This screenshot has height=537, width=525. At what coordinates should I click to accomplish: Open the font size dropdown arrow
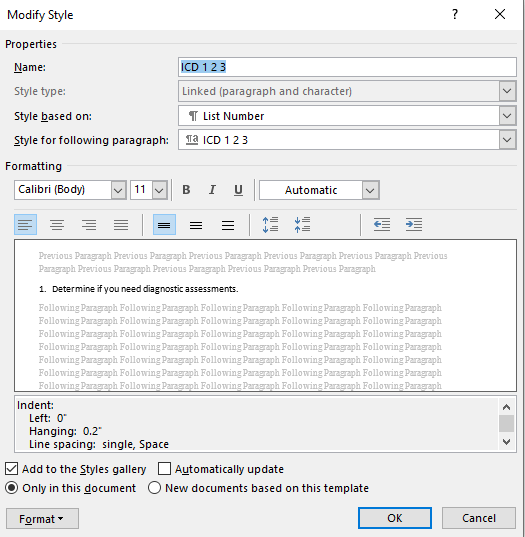pyautogui.click(x=159, y=190)
